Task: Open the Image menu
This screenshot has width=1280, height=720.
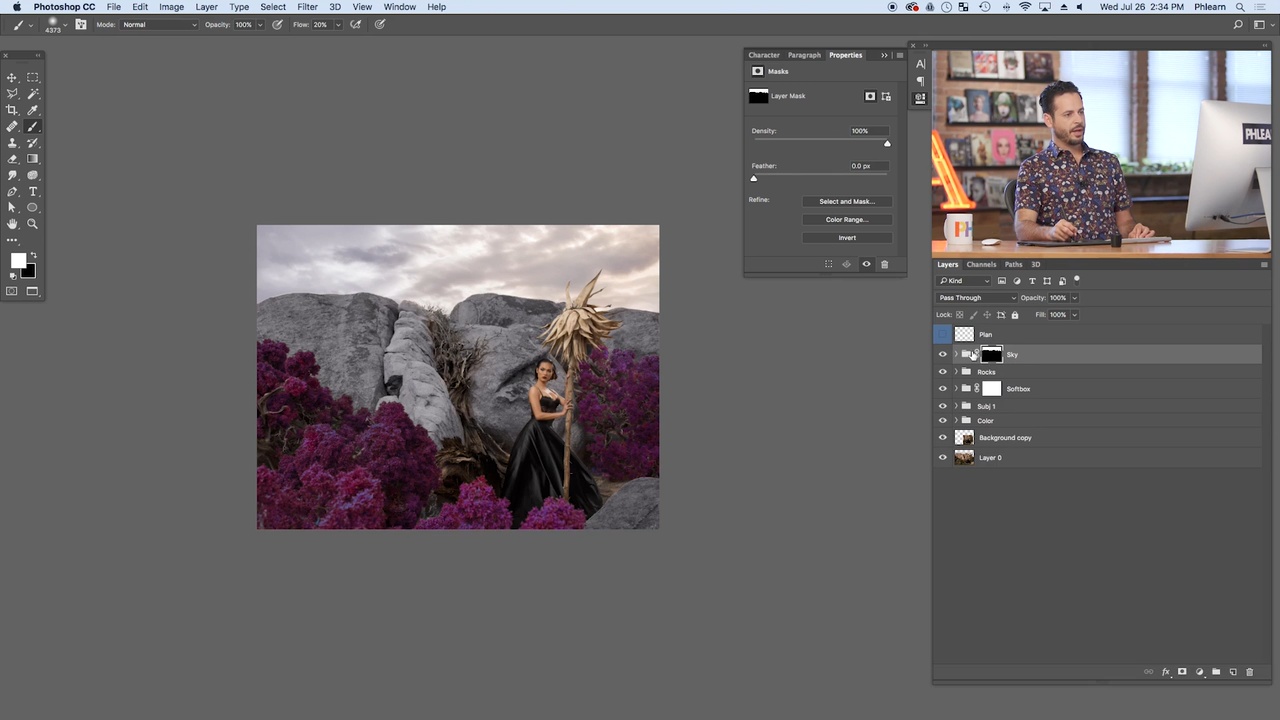Action: tap(171, 7)
